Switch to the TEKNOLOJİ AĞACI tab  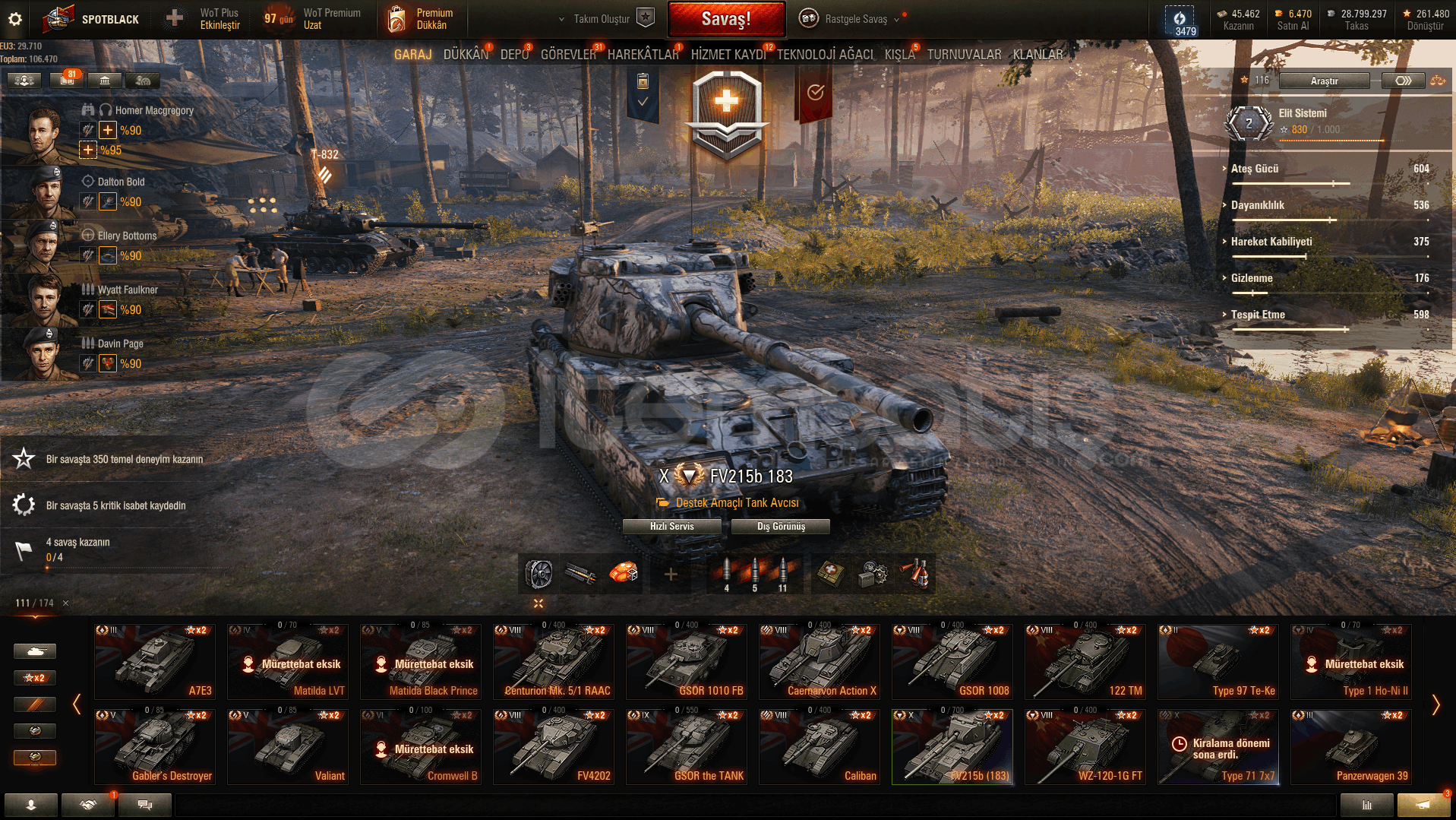tap(825, 55)
